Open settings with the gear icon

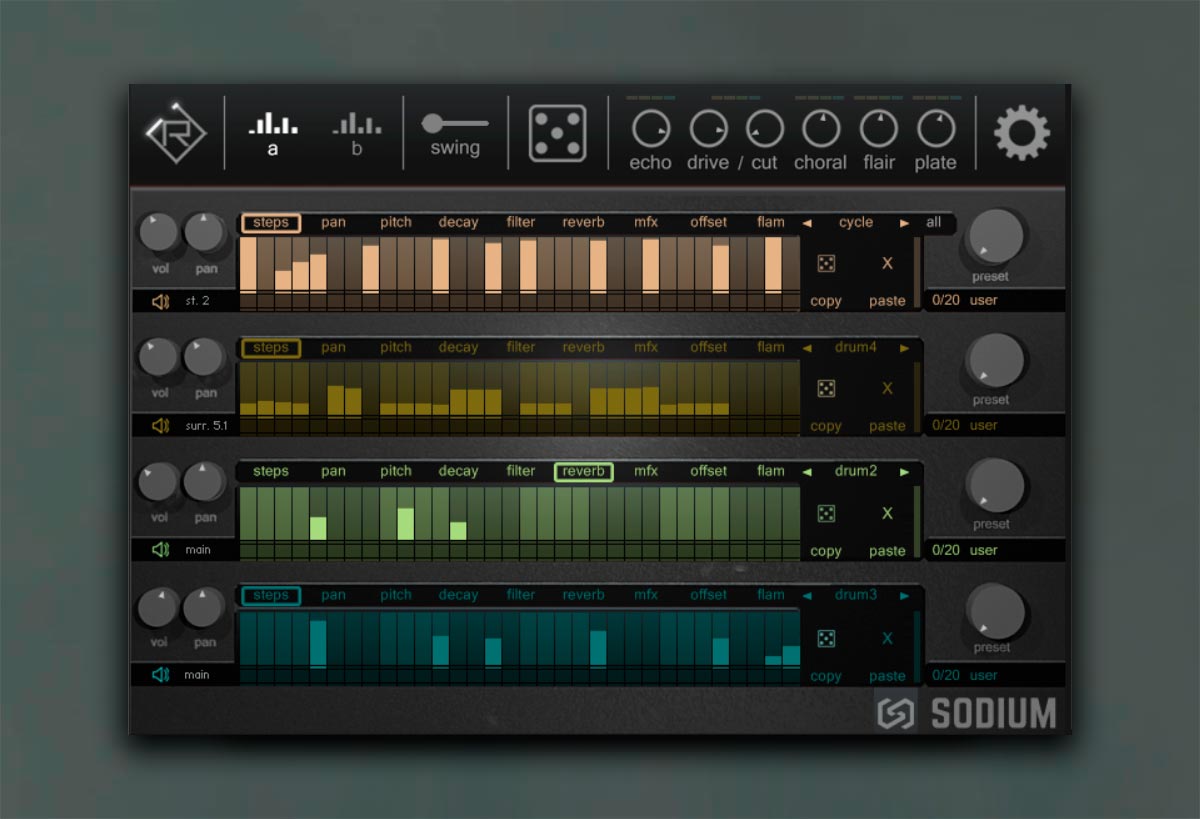pos(1022,133)
